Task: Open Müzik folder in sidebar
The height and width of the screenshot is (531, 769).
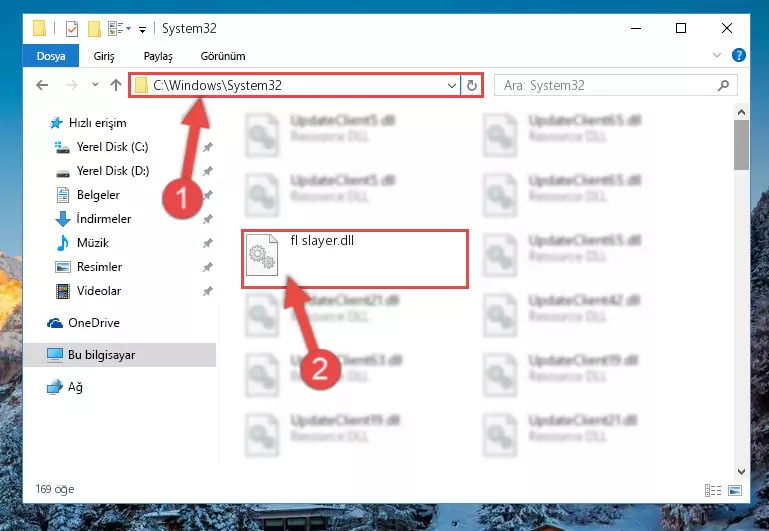Action: tap(93, 243)
